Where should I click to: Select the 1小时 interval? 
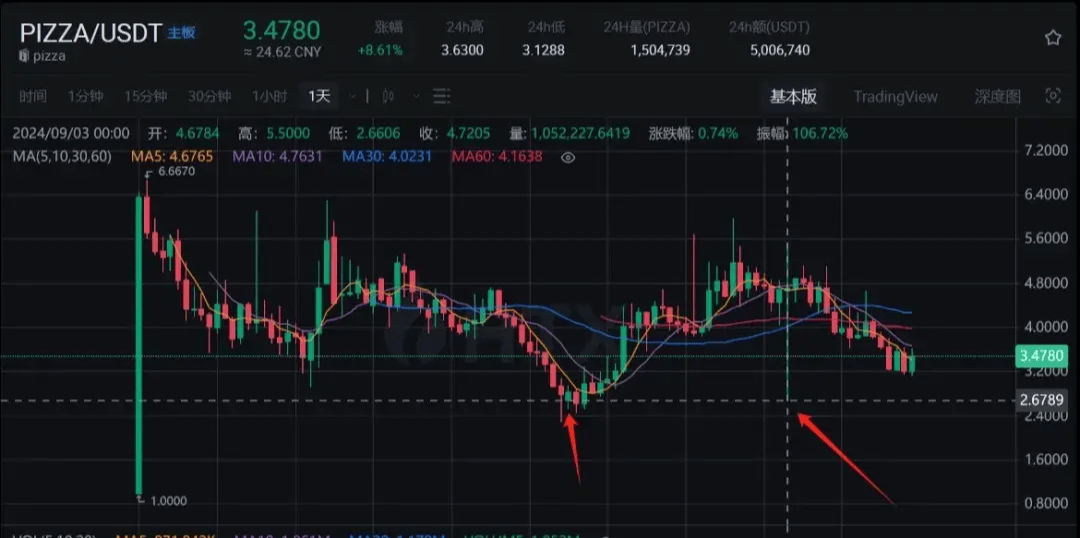pos(269,96)
